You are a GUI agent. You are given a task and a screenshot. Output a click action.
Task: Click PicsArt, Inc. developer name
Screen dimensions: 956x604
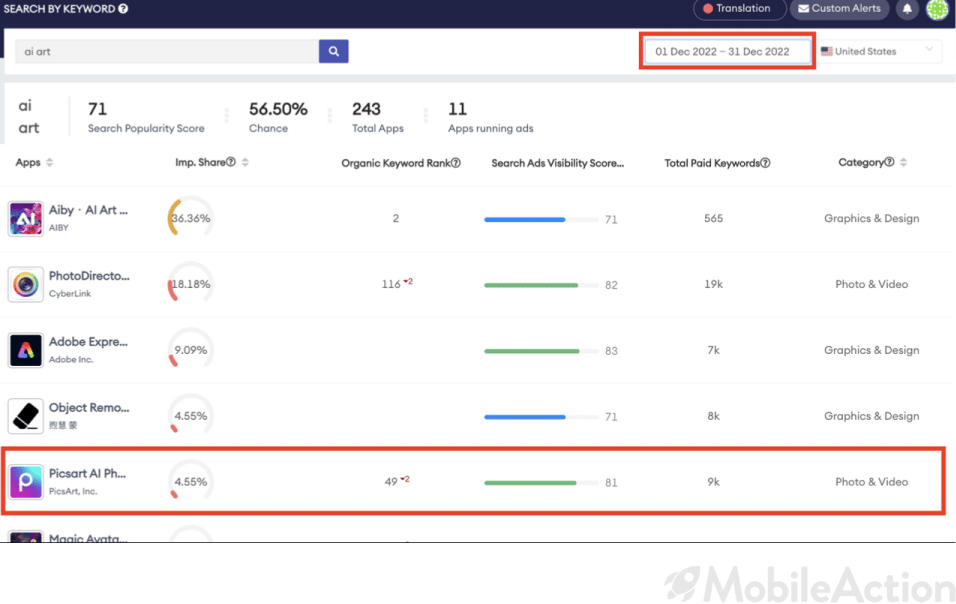click(x=73, y=491)
